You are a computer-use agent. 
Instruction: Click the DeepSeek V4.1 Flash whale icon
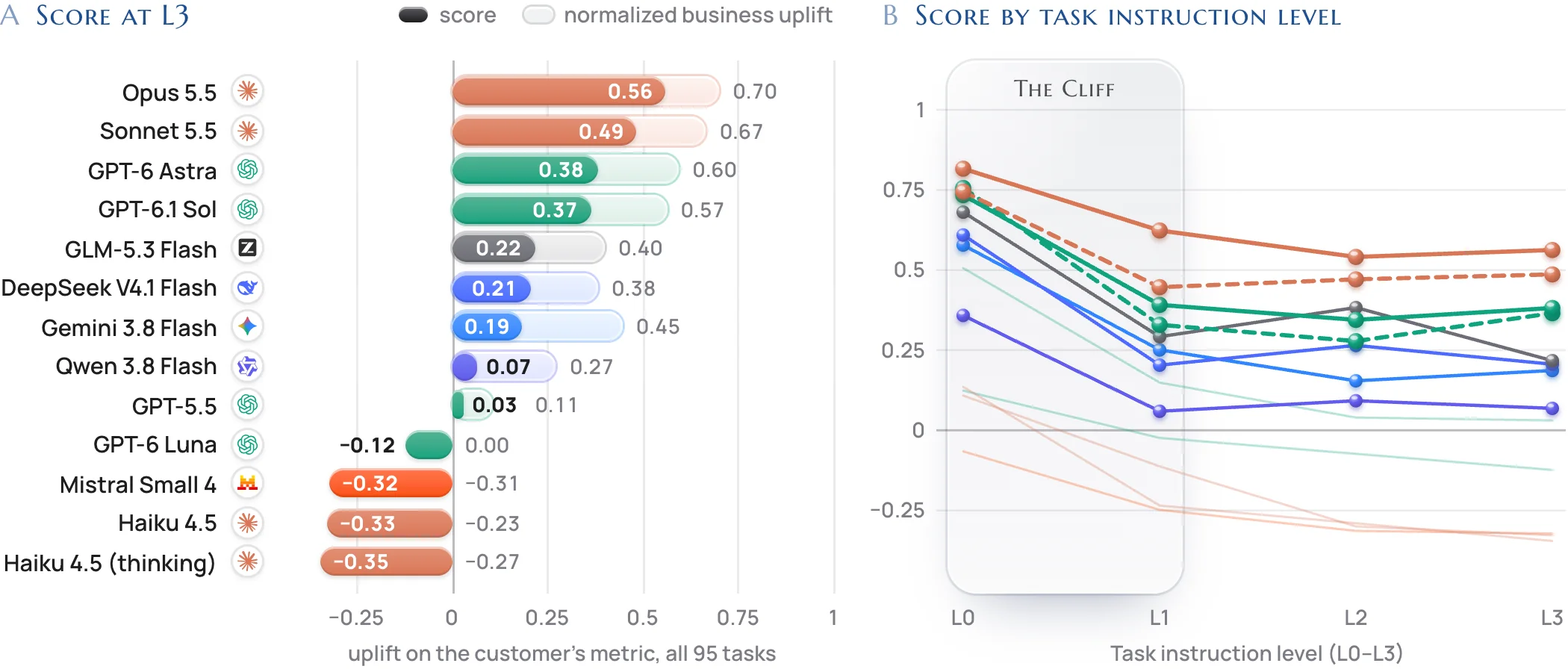[x=247, y=287]
